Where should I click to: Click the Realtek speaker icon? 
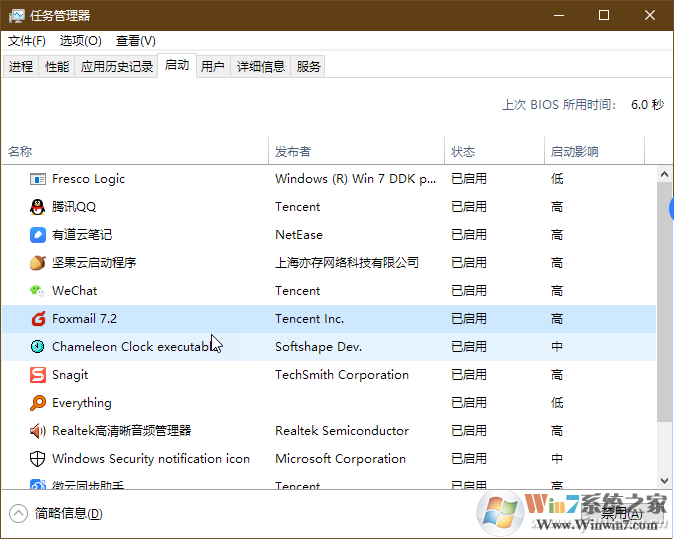(38, 431)
